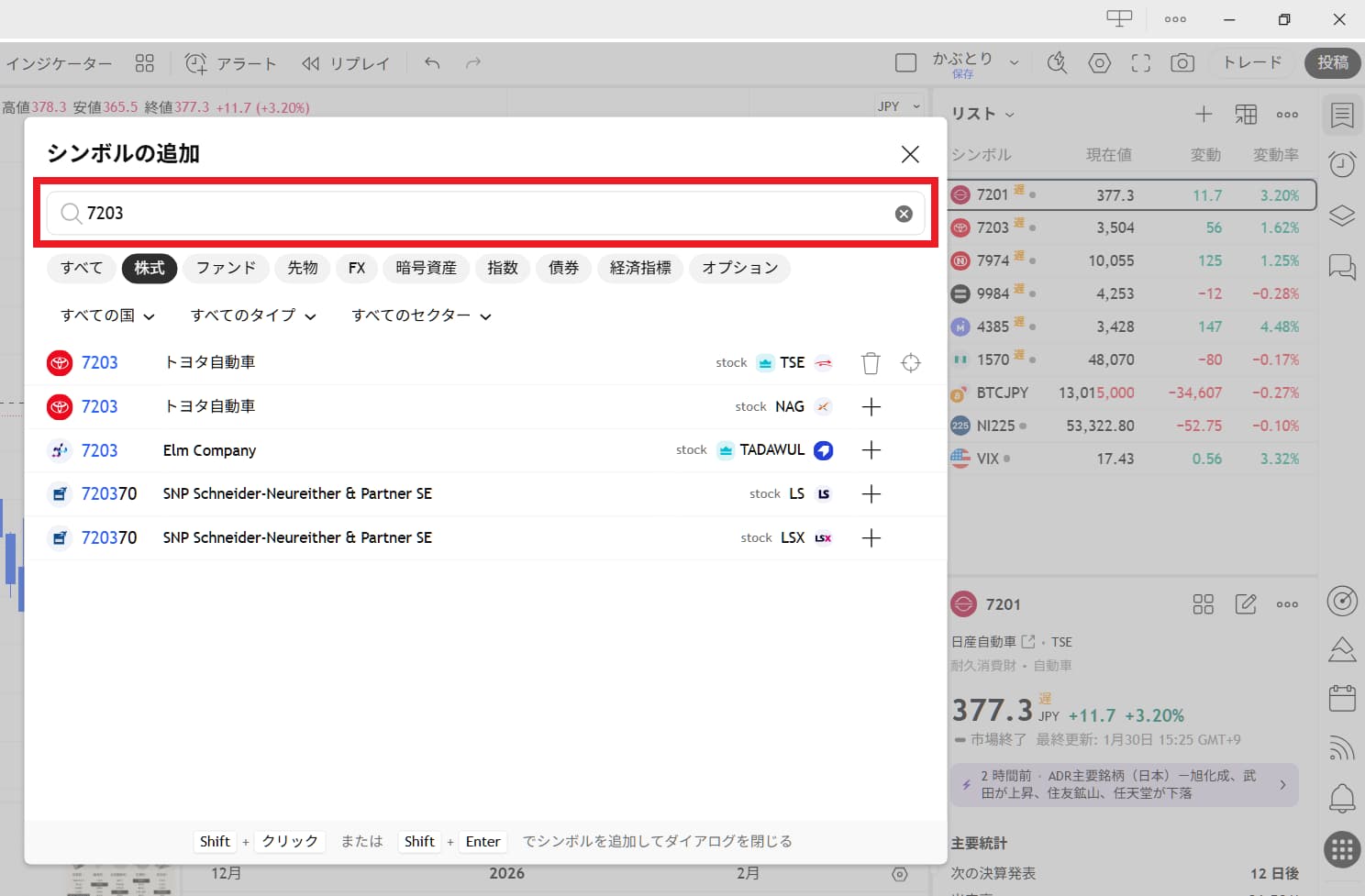Open watchlist advanced view icon

(x=1246, y=114)
